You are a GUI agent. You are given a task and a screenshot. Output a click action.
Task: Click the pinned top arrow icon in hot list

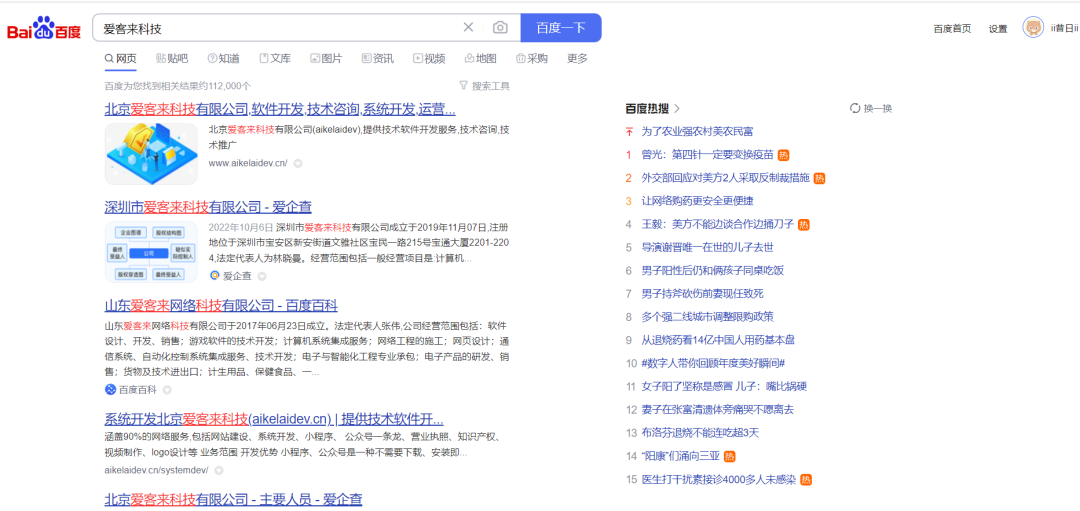click(628, 131)
